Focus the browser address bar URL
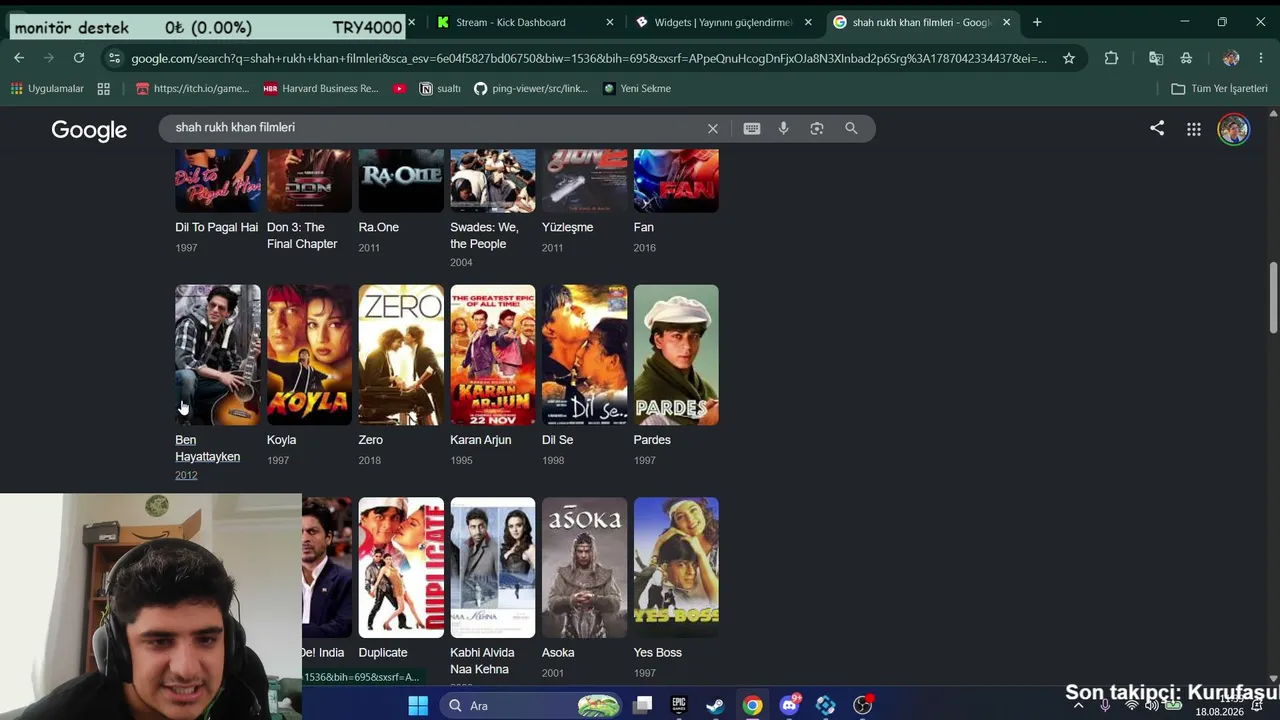 coord(589,58)
